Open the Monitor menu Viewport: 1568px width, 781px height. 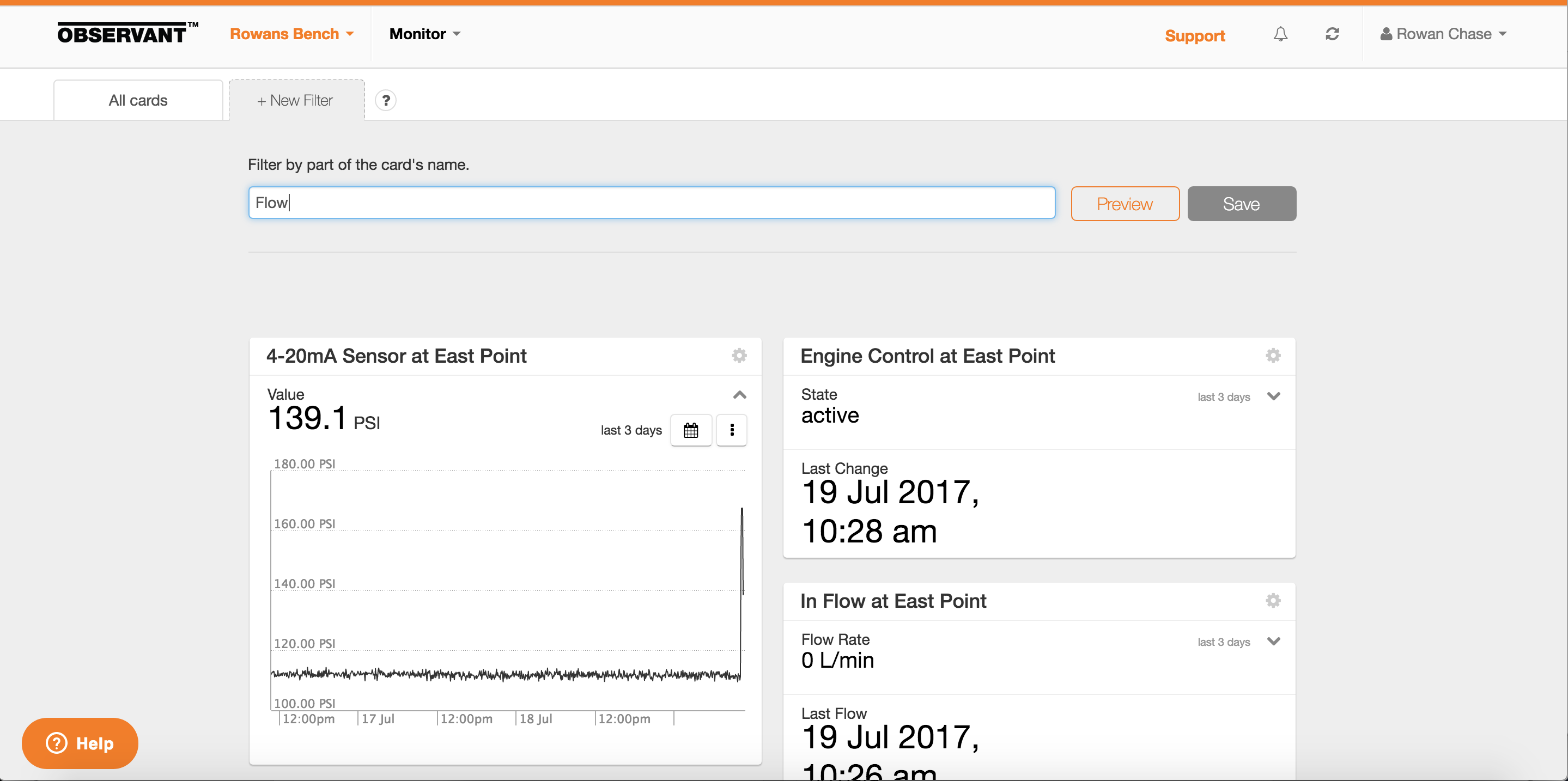point(424,34)
